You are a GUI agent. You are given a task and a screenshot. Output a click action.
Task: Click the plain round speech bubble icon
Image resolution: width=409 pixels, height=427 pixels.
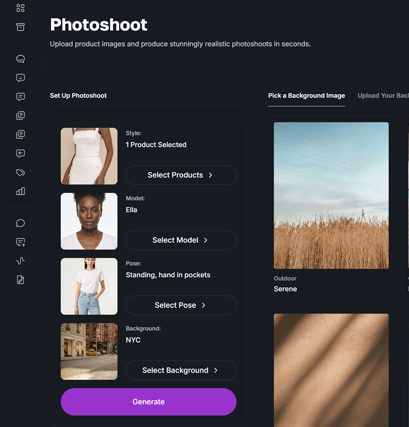(20, 223)
